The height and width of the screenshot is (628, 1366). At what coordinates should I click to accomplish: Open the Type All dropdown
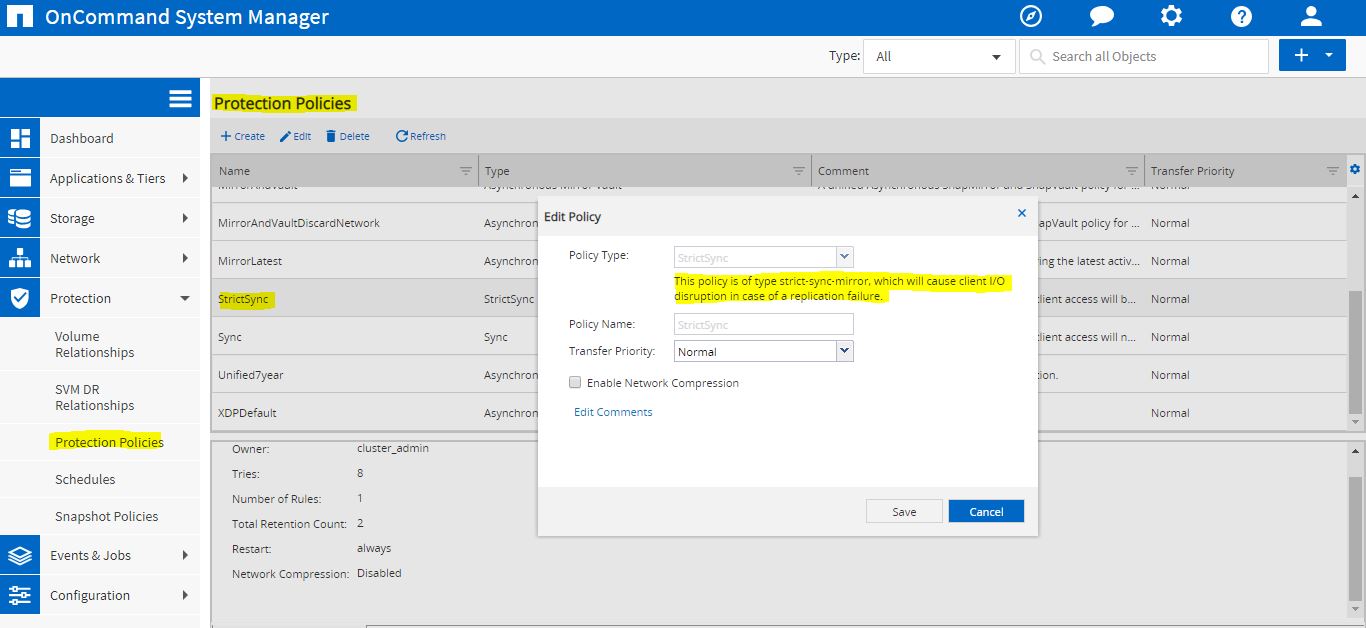938,56
